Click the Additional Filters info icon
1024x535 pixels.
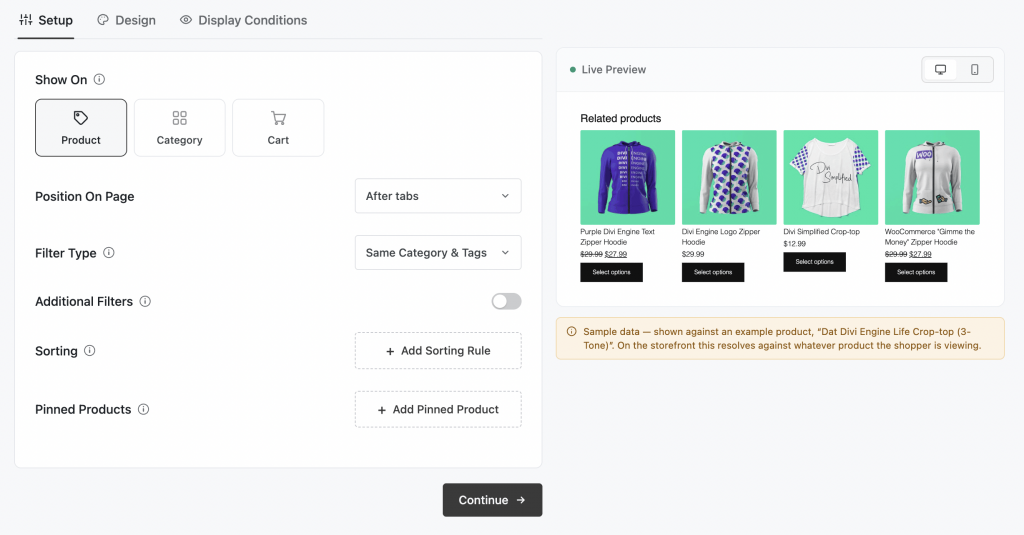[145, 301]
